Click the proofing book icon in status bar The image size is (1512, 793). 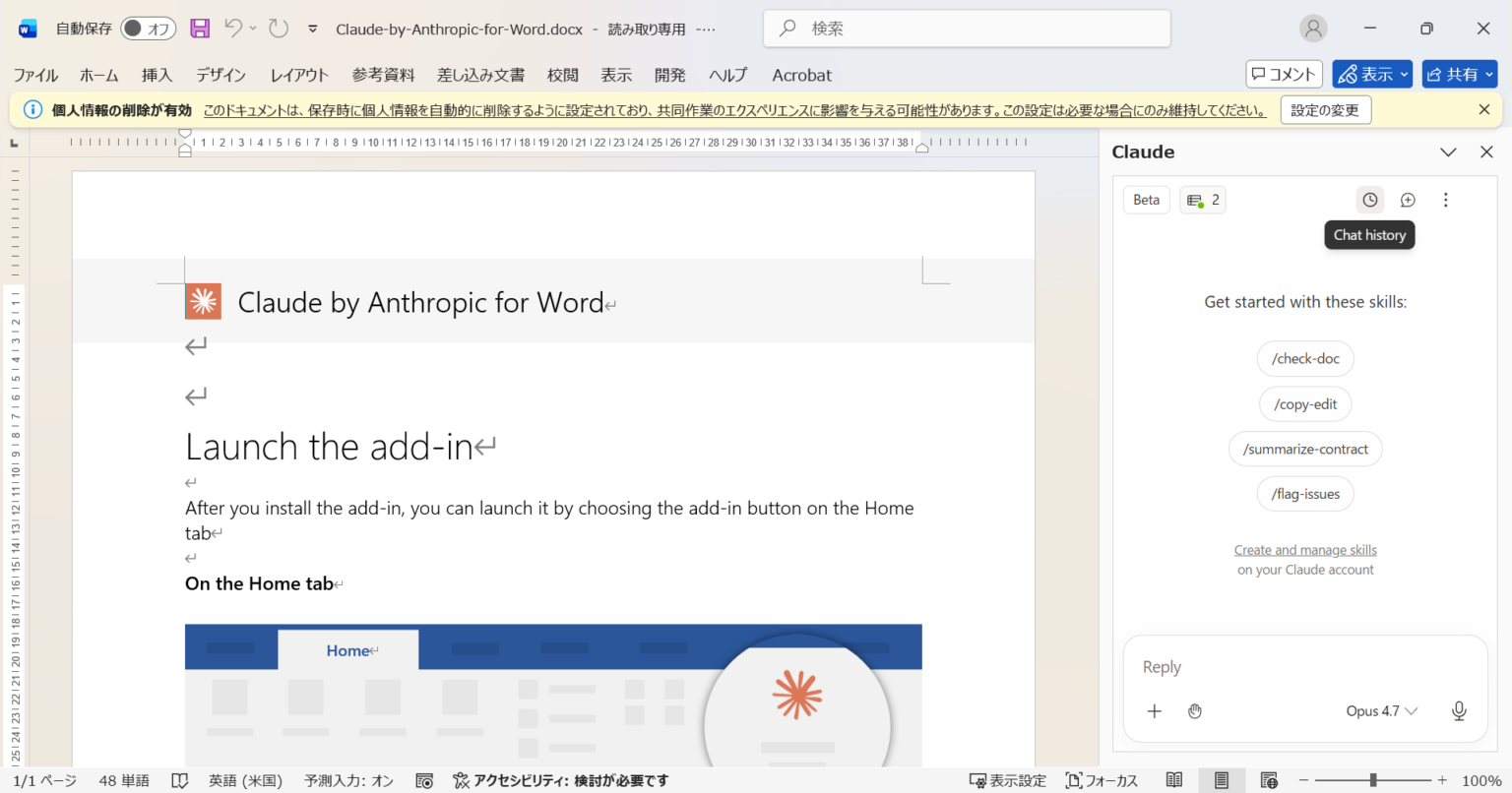point(179,780)
